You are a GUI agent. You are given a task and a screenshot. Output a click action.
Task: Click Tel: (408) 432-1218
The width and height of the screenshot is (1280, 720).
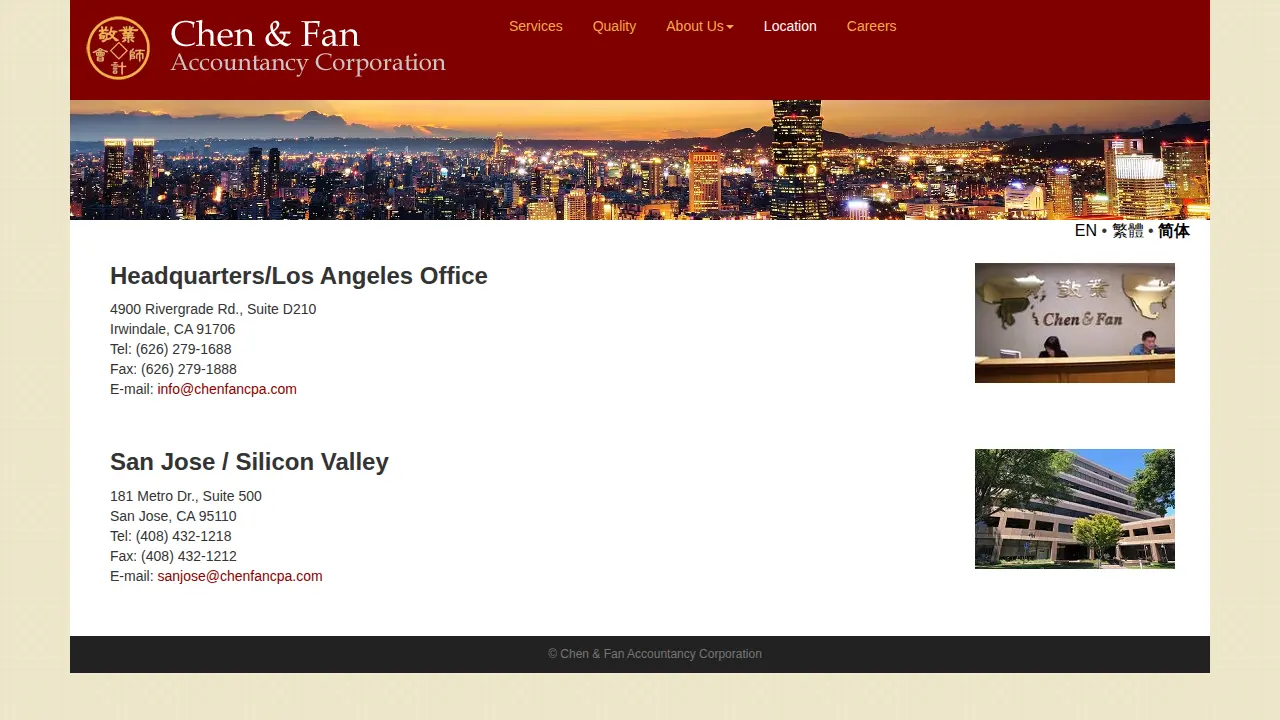click(x=171, y=536)
